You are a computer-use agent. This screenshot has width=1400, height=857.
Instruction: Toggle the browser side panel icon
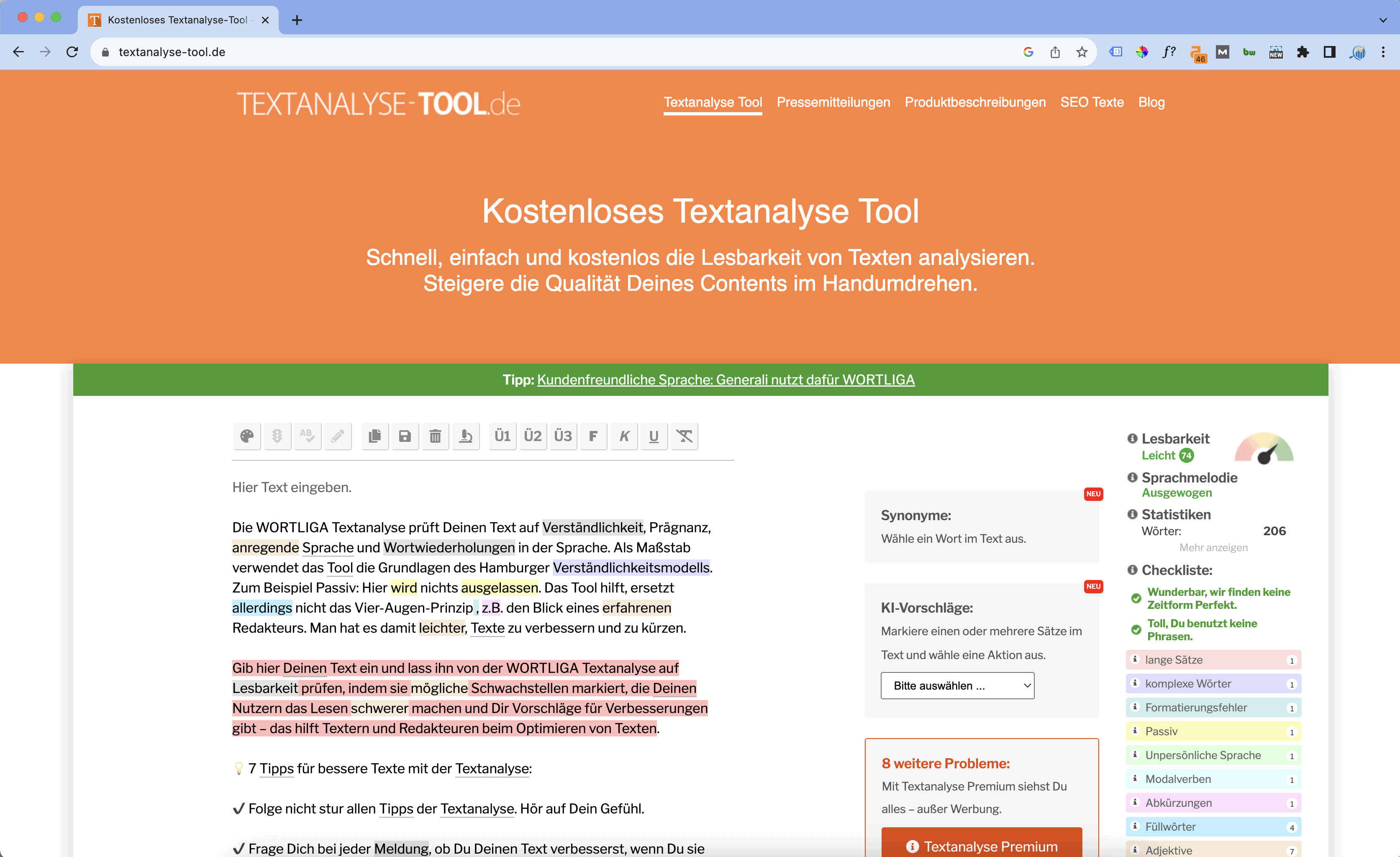(x=1330, y=52)
